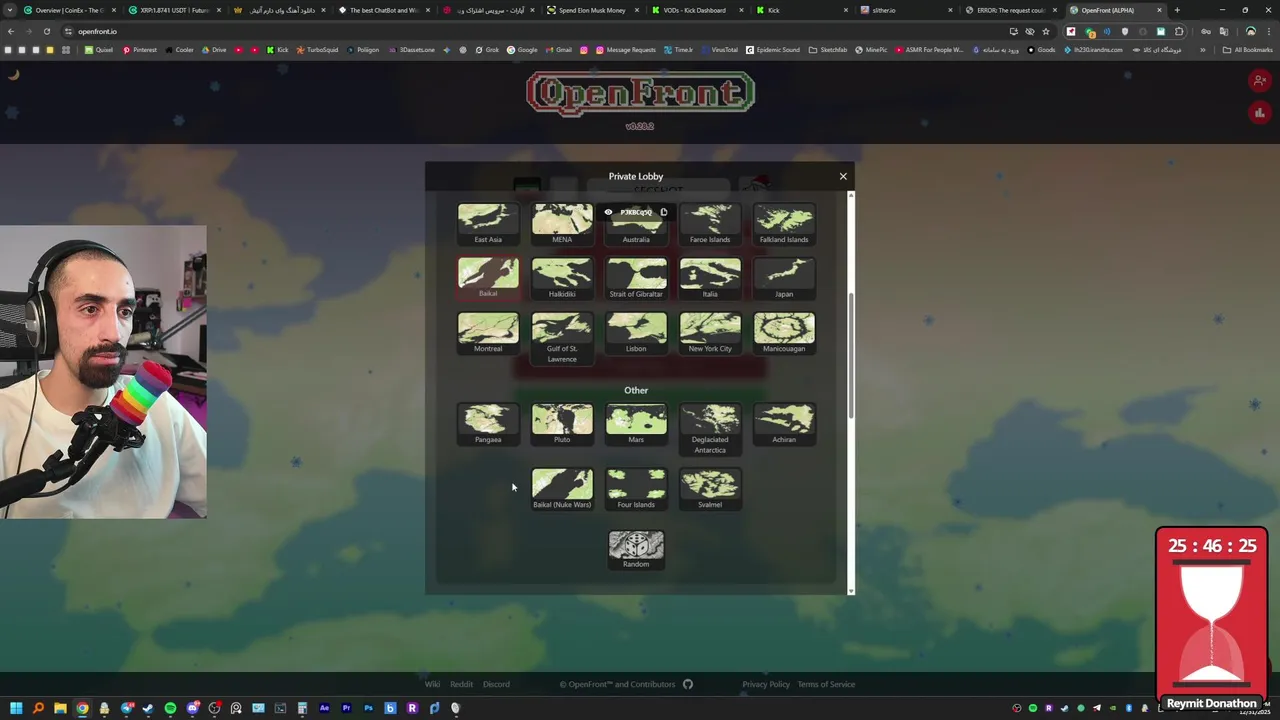The height and width of the screenshot is (720, 1280).
Task: Launch Premiere Pro from the taskbar
Action: point(346,708)
